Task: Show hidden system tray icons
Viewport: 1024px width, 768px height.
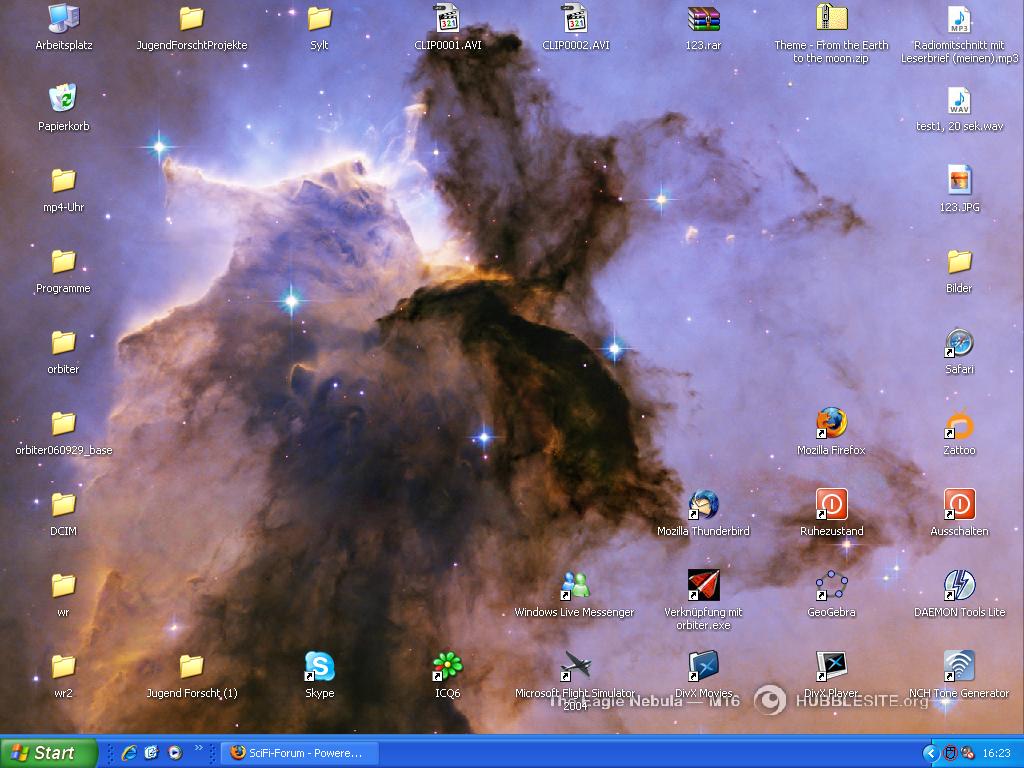Action: (931, 753)
